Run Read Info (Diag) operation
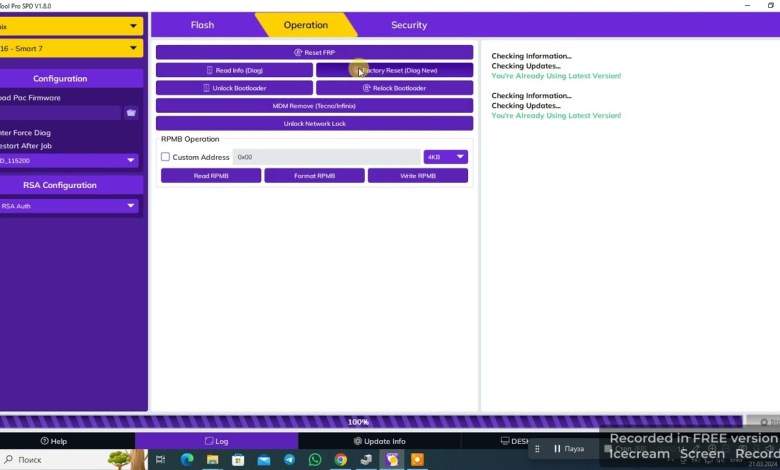Image resolution: width=780 pixels, height=470 pixels. pyautogui.click(x=234, y=70)
